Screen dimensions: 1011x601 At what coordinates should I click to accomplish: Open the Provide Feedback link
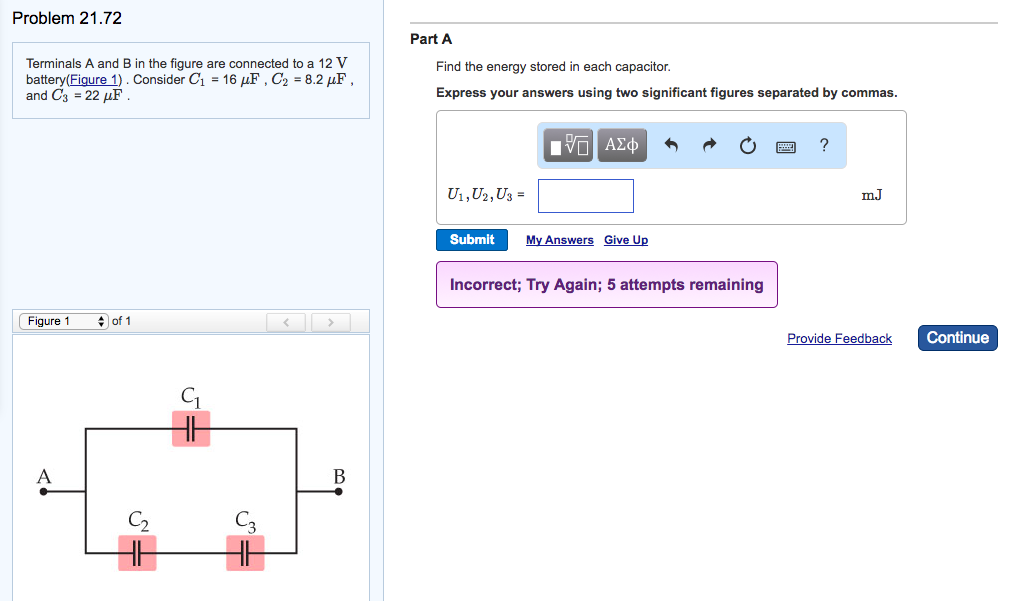(x=839, y=338)
